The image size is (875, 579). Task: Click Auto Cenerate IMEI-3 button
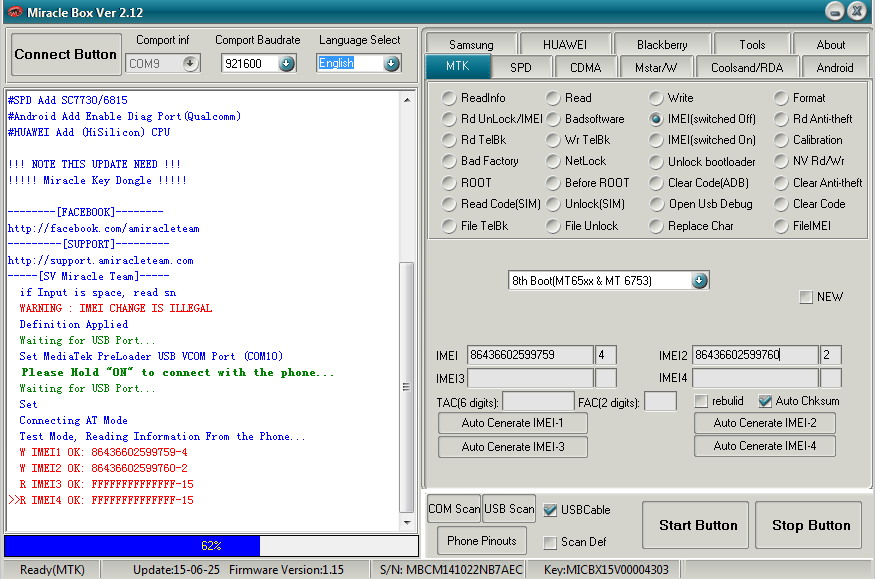tap(512, 447)
